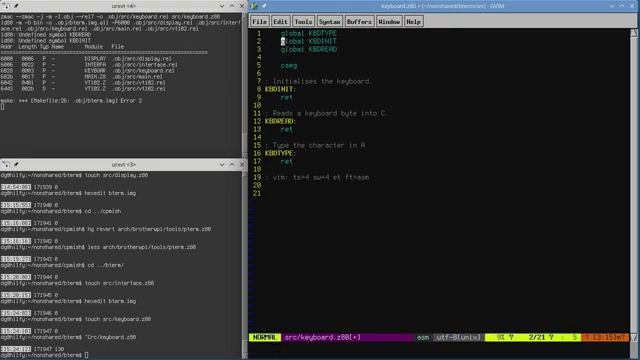Click the KBDINIT: label on line 8
640x360 pixels.
pyautogui.click(x=280, y=89)
